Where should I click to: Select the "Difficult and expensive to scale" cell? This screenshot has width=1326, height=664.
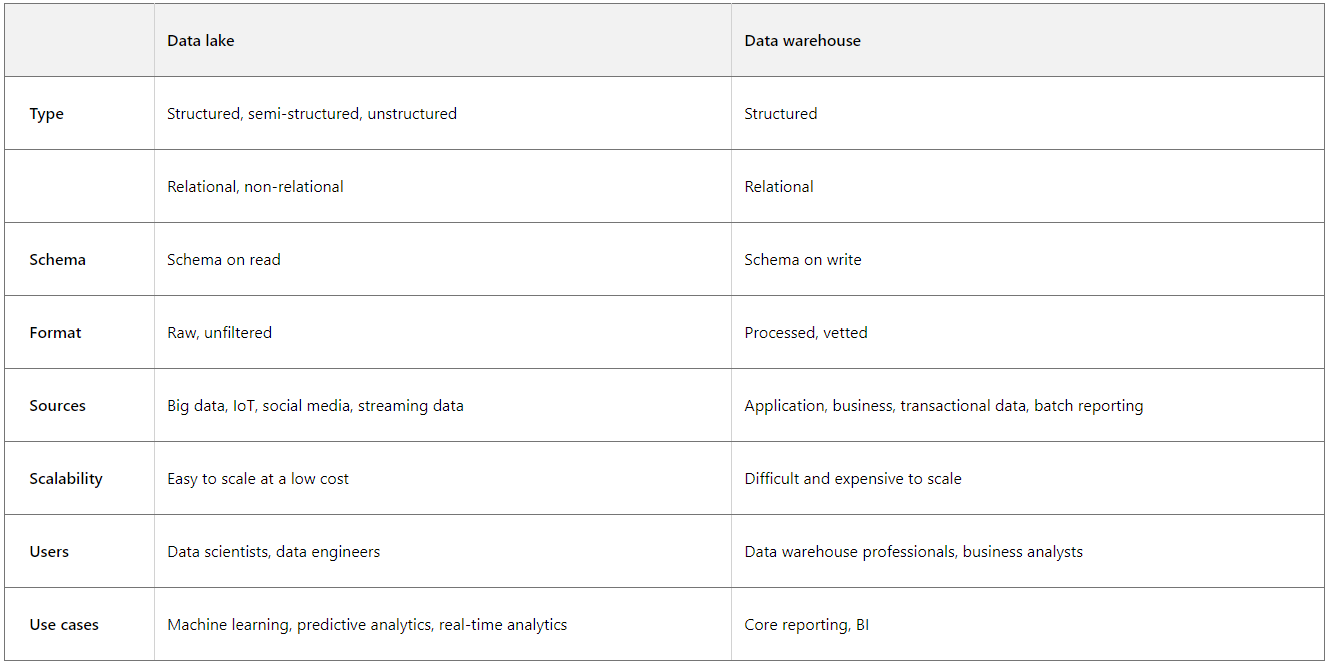(853, 479)
